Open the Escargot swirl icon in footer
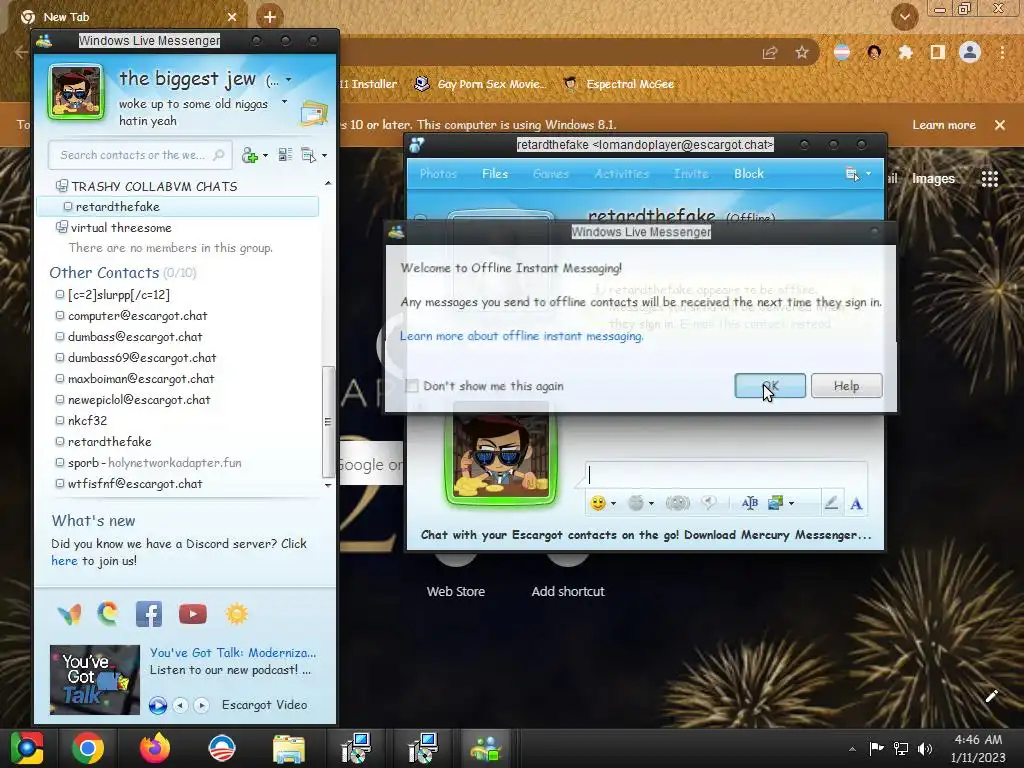Image resolution: width=1024 pixels, height=768 pixels. pyautogui.click(x=108, y=613)
